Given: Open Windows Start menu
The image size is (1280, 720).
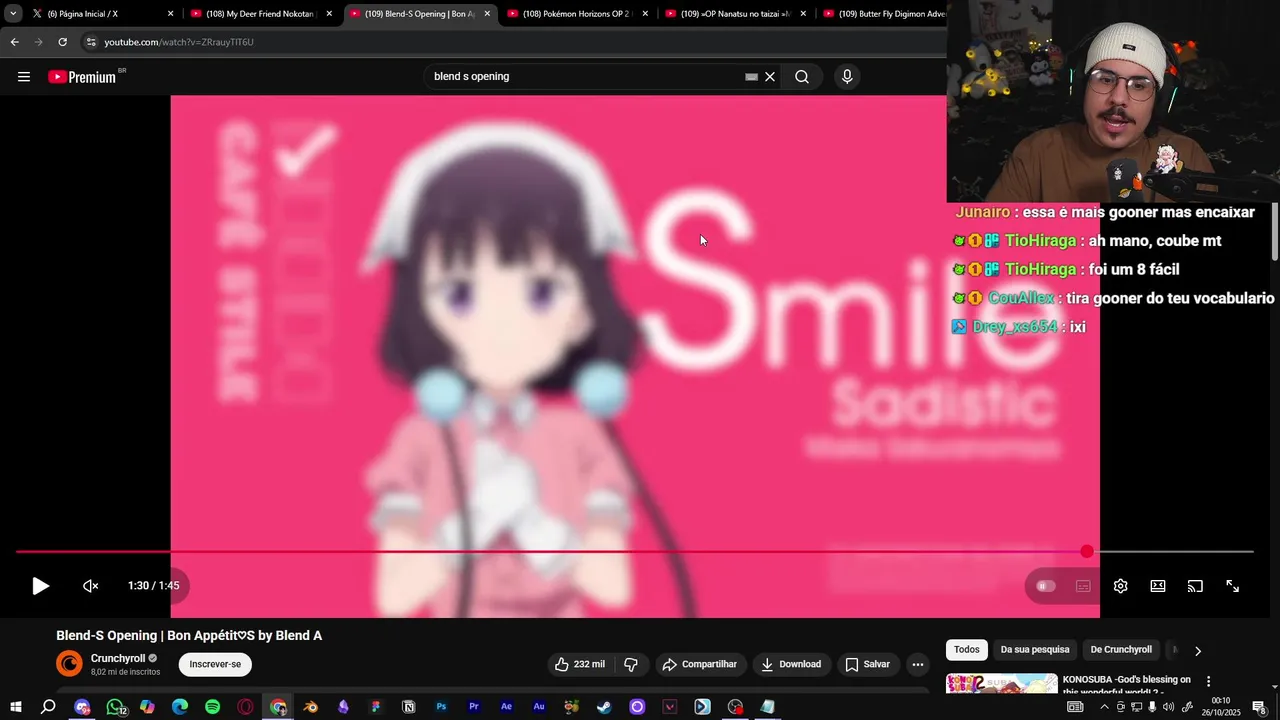Looking at the screenshot, I should (16, 707).
